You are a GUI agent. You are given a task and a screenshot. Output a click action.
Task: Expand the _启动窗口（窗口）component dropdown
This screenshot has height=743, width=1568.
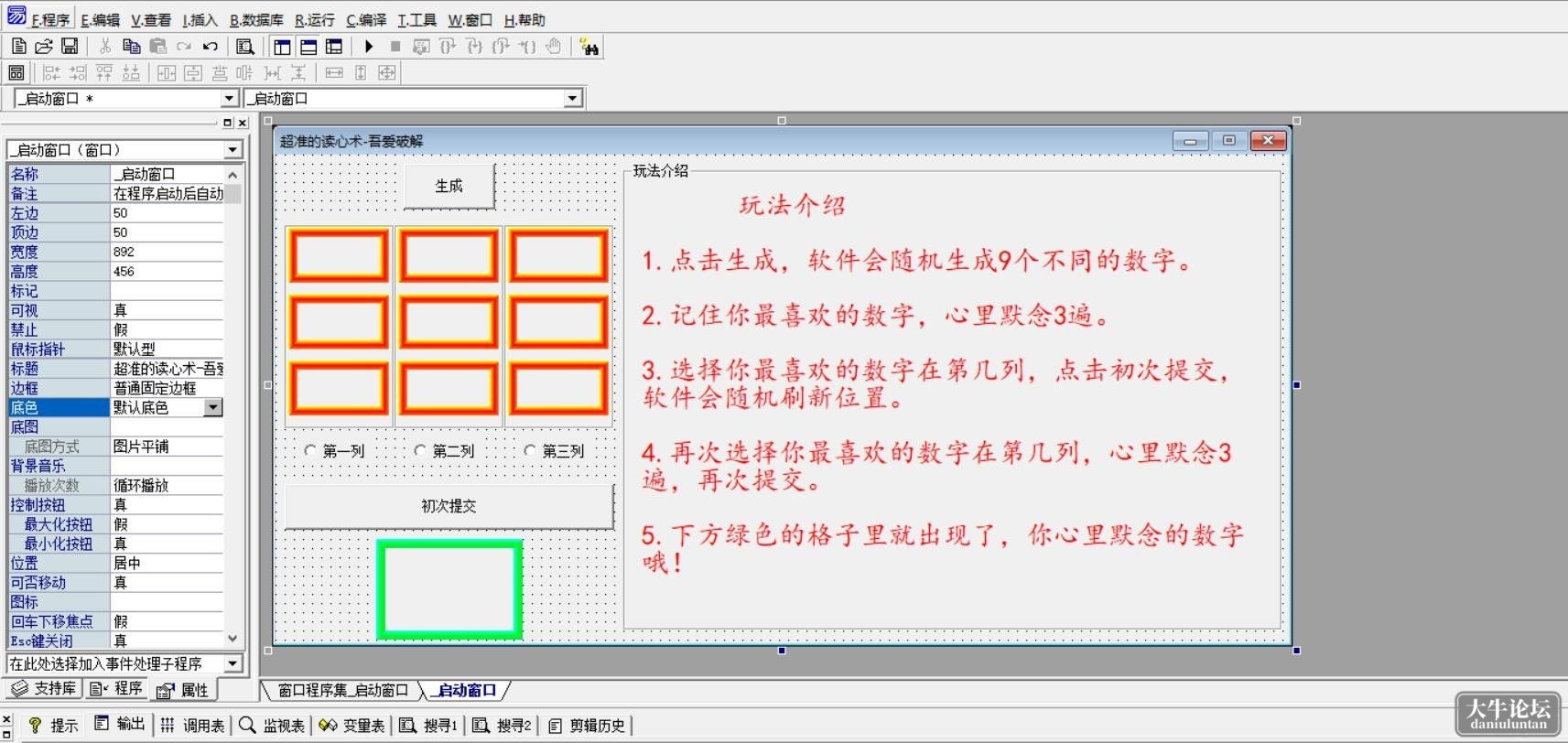(x=232, y=149)
